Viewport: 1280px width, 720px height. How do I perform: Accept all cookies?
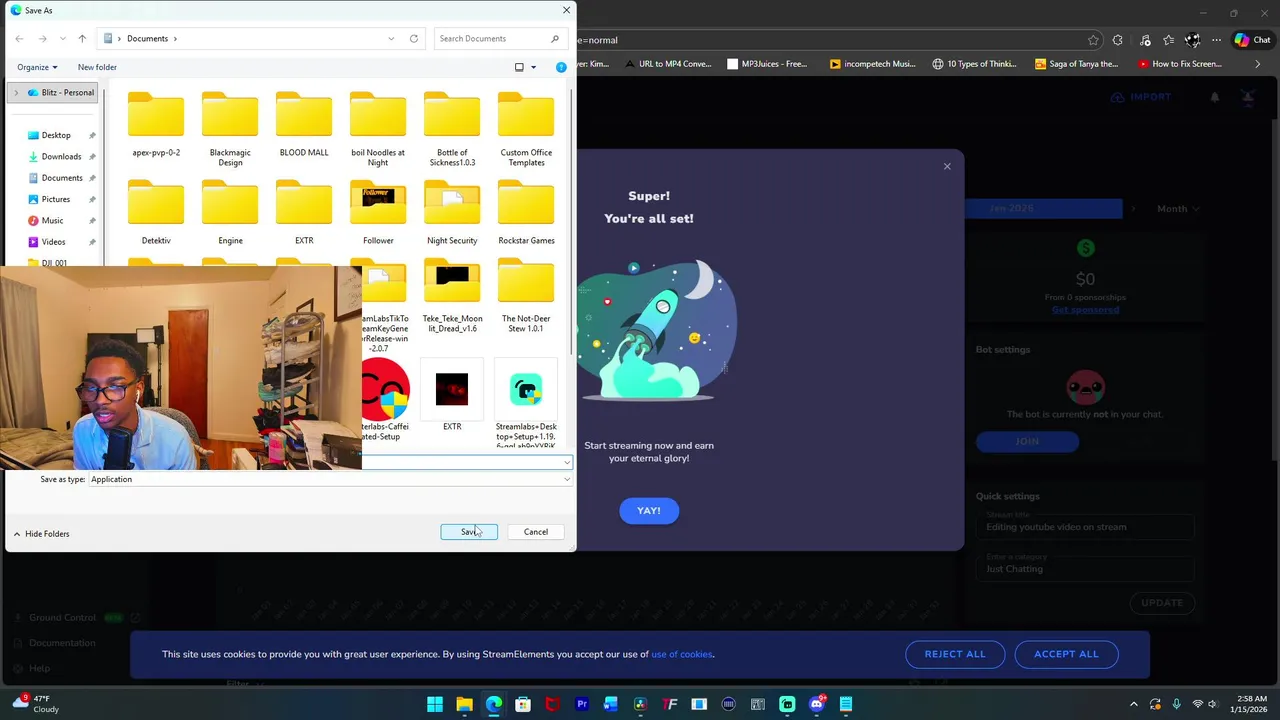[x=1066, y=654]
